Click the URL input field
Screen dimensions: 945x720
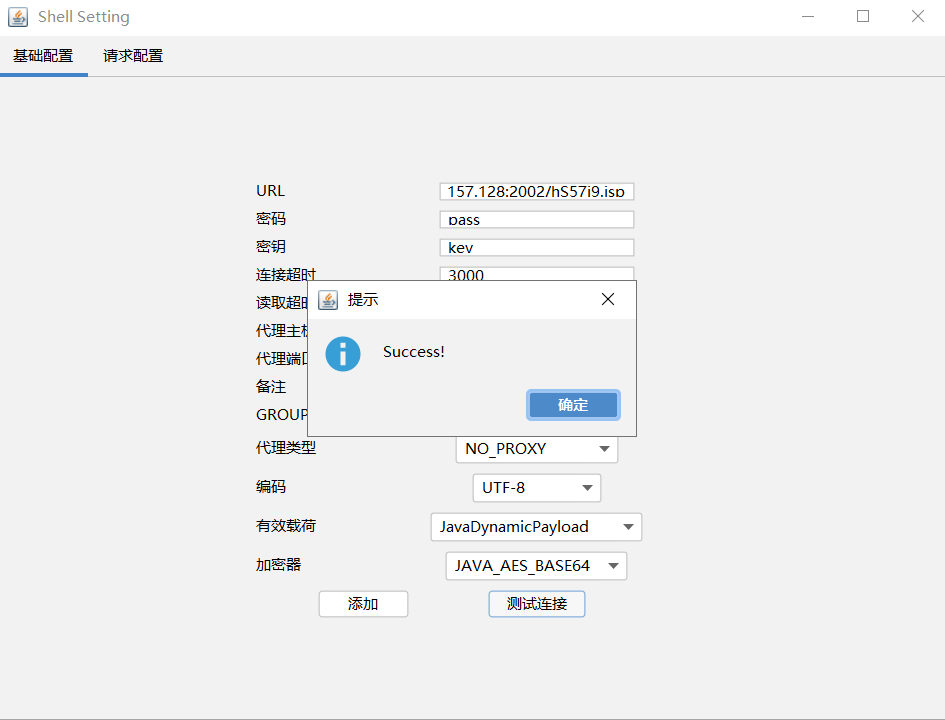536,192
